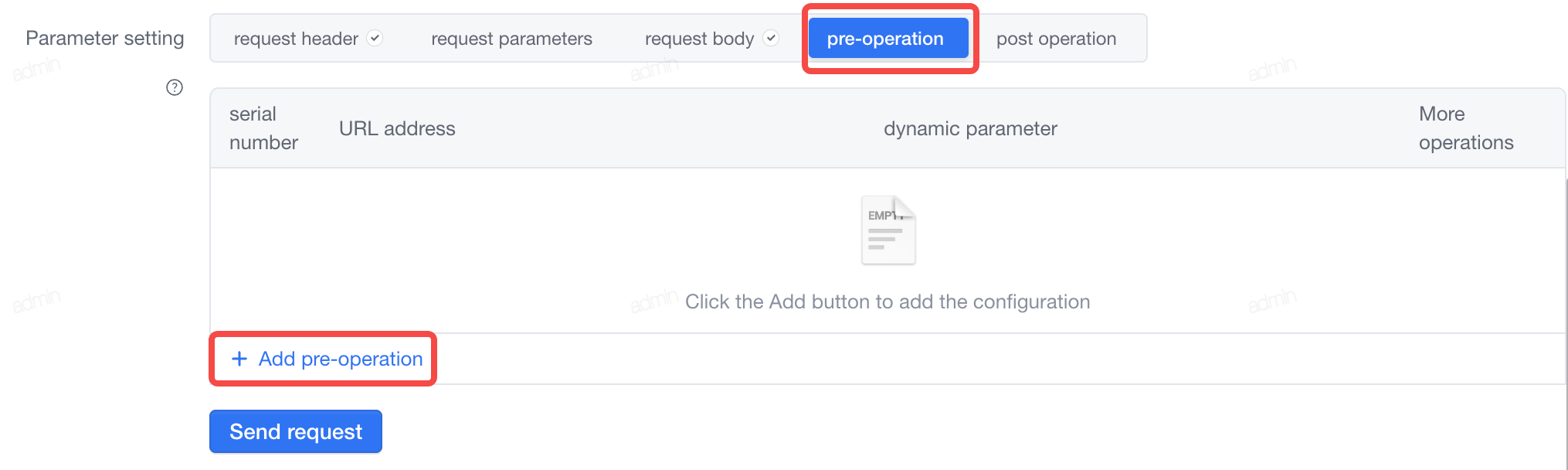Click the help question mark icon
The height and width of the screenshot is (470, 1568).
pos(175,87)
